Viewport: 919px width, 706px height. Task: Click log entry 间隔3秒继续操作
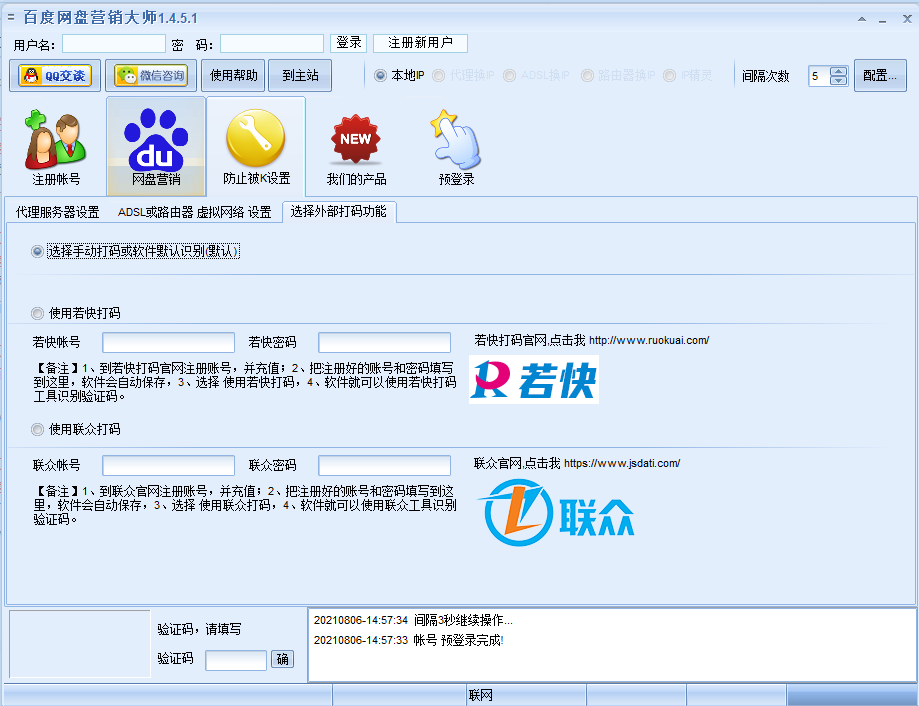(413, 620)
